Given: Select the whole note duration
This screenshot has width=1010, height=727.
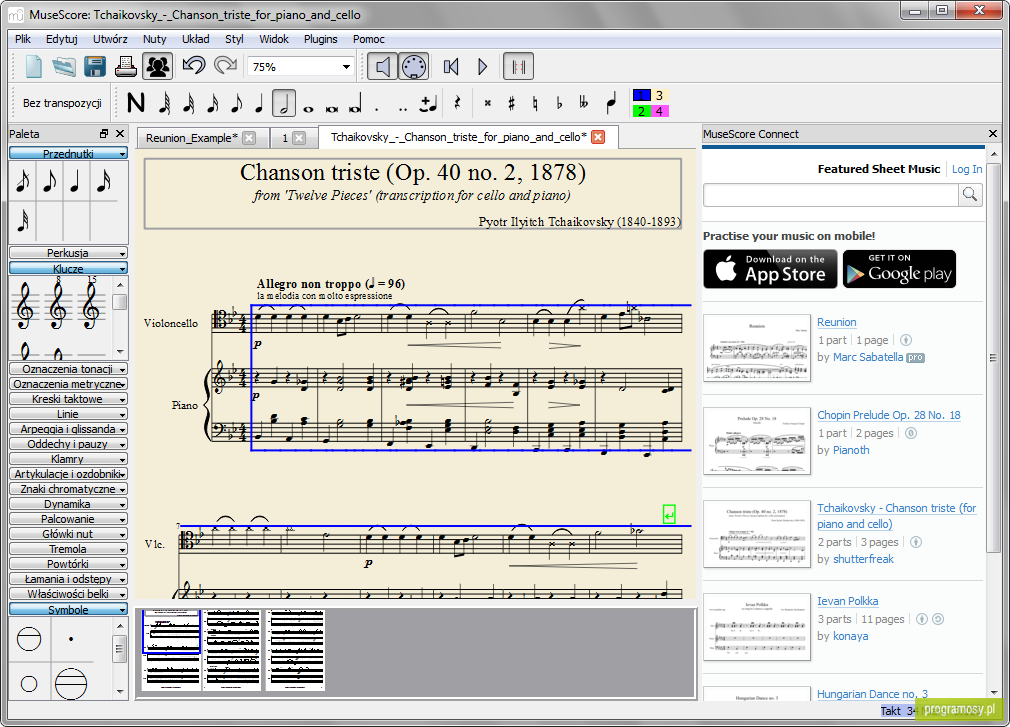Looking at the screenshot, I should pos(308,108).
